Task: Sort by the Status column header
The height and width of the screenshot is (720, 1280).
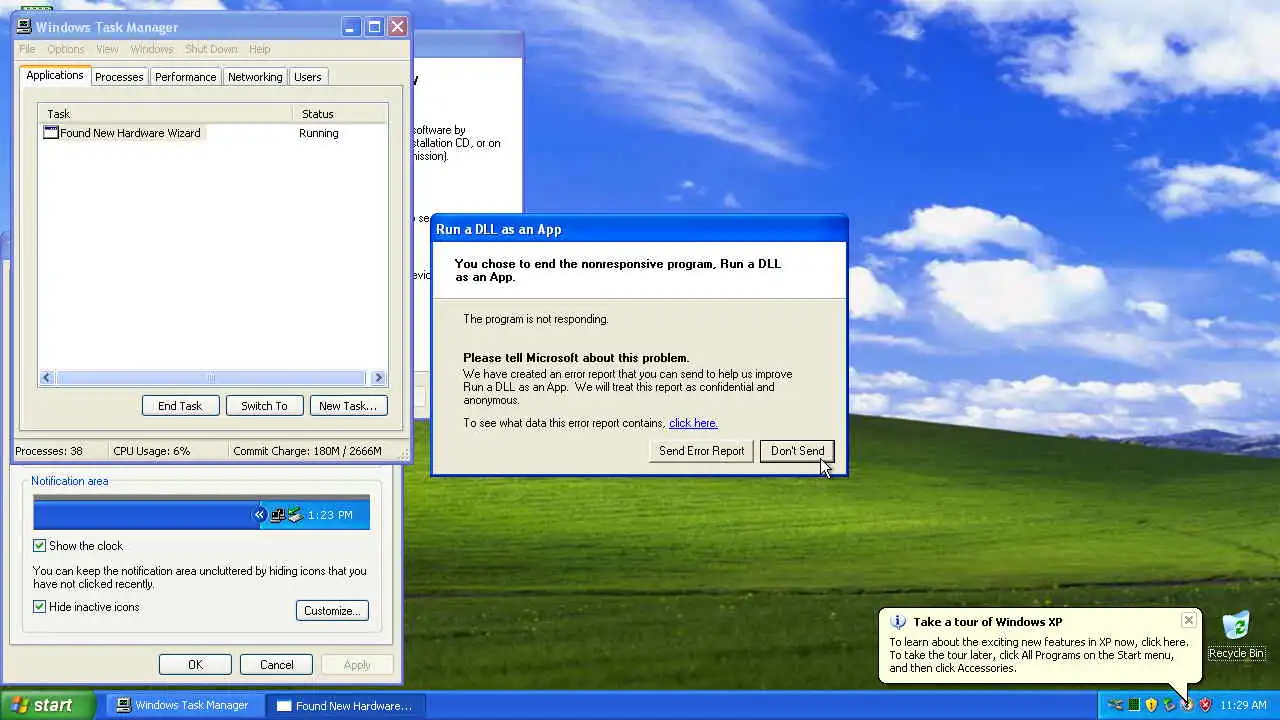Action: pos(340,114)
